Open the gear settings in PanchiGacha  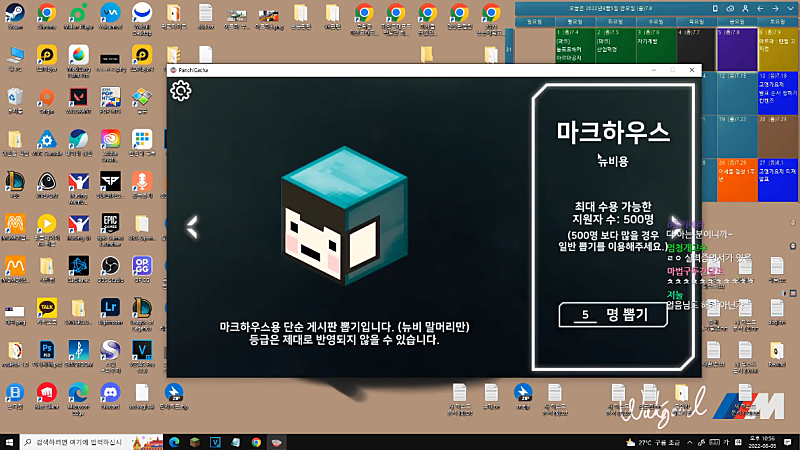[x=181, y=91]
